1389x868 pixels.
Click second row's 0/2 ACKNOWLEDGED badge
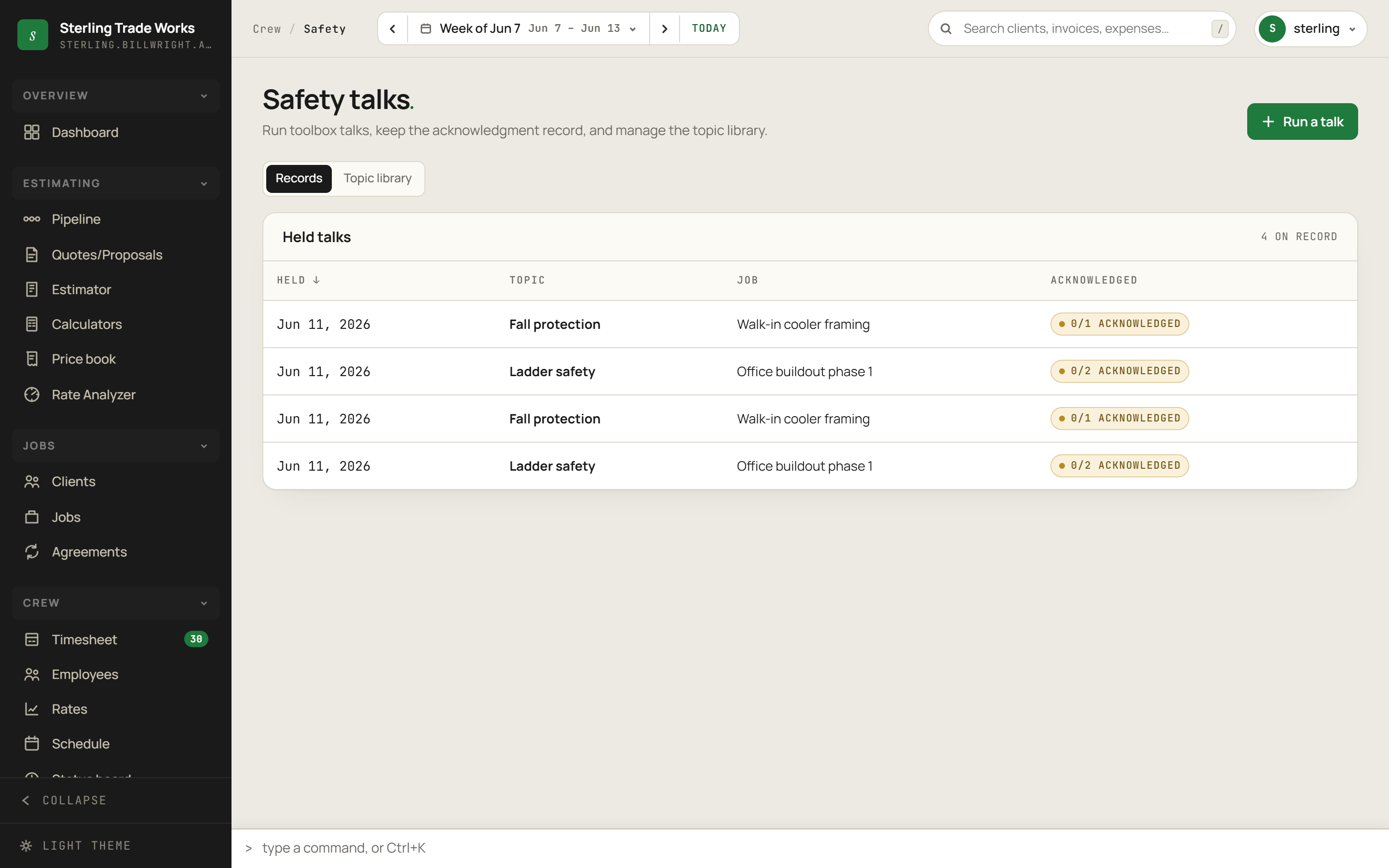tap(1119, 371)
